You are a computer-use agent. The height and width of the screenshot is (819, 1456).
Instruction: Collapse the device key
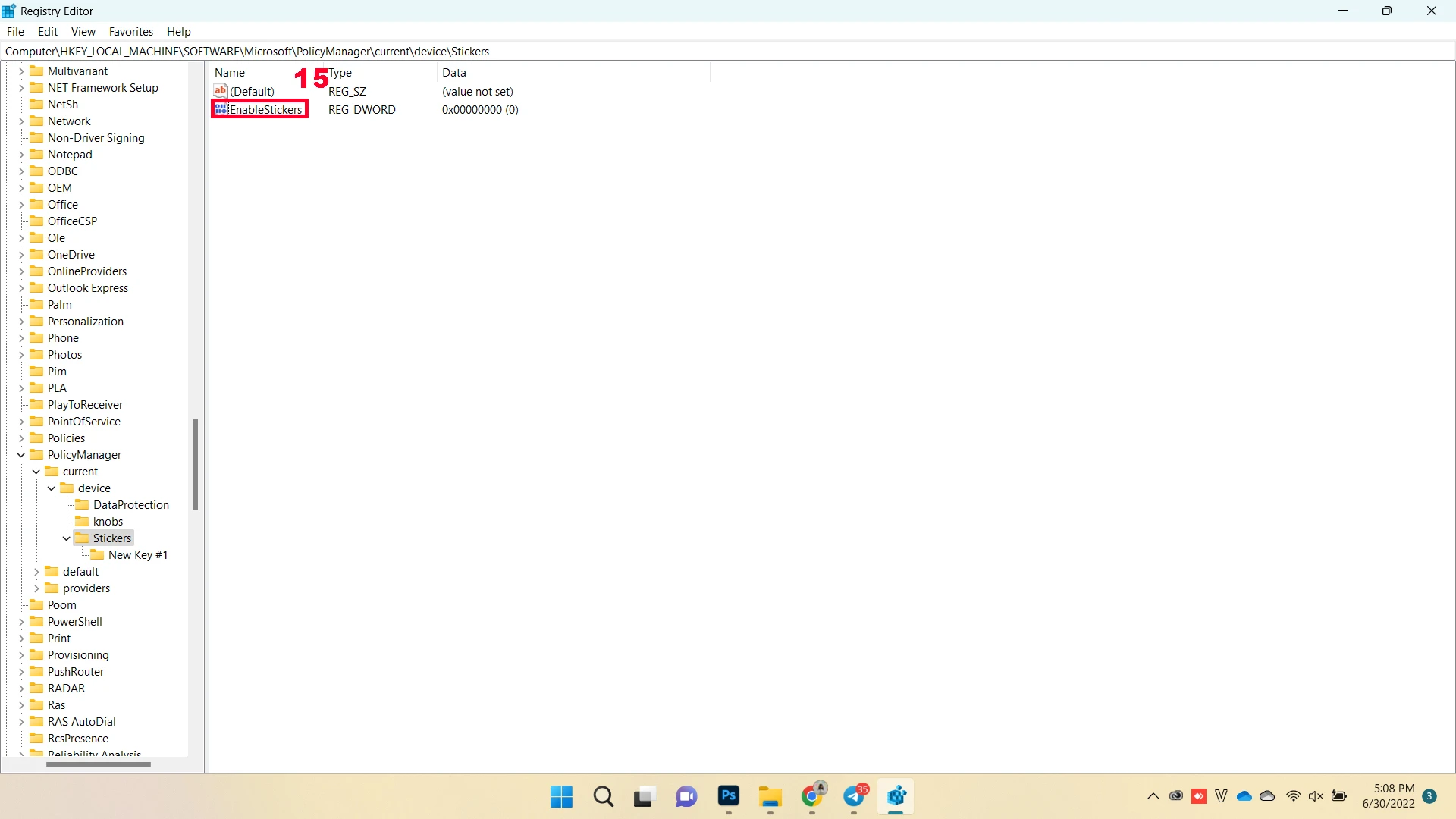pyautogui.click(x=52, y=488)
